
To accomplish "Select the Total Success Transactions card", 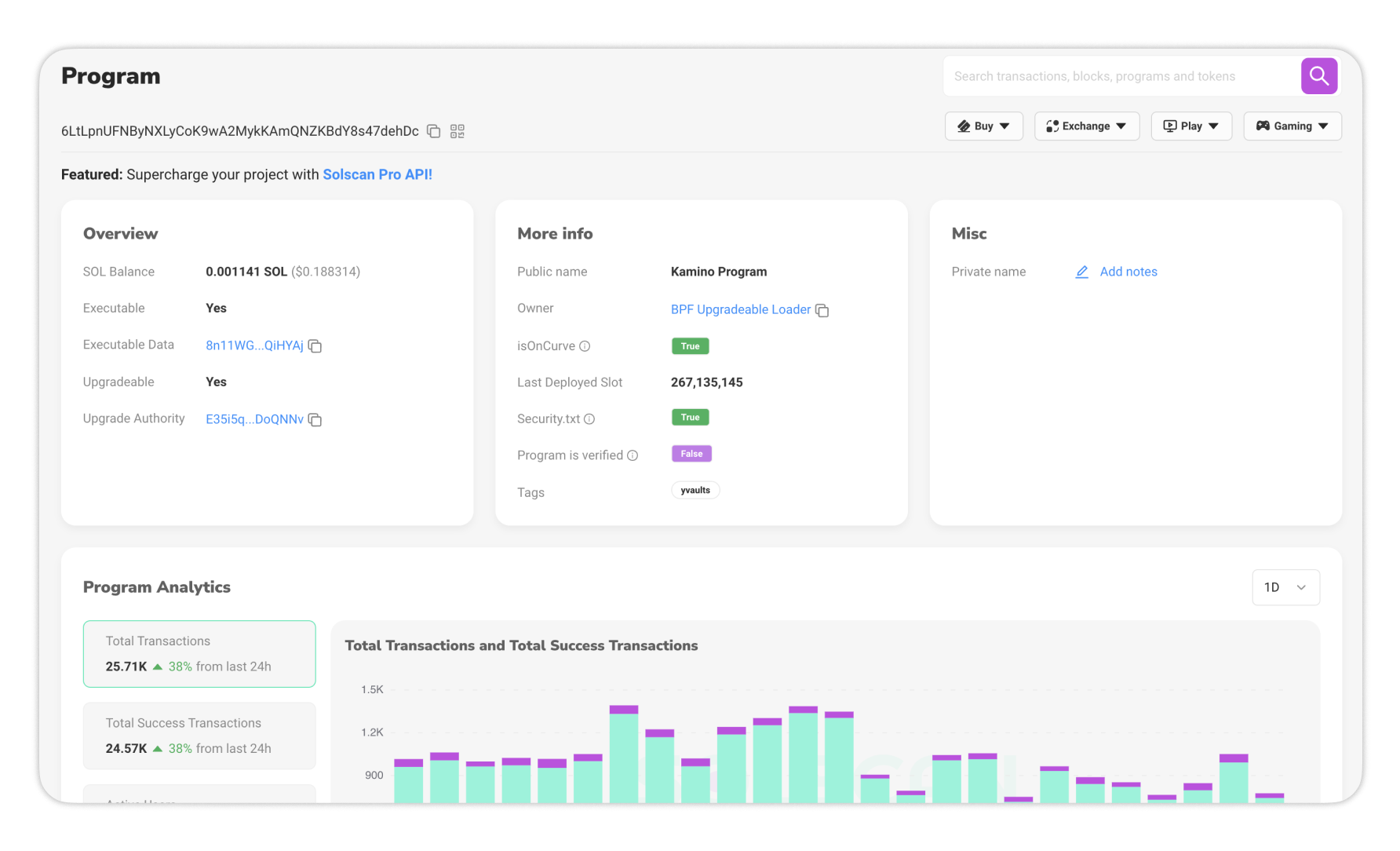I will click(x=199, y=736).
